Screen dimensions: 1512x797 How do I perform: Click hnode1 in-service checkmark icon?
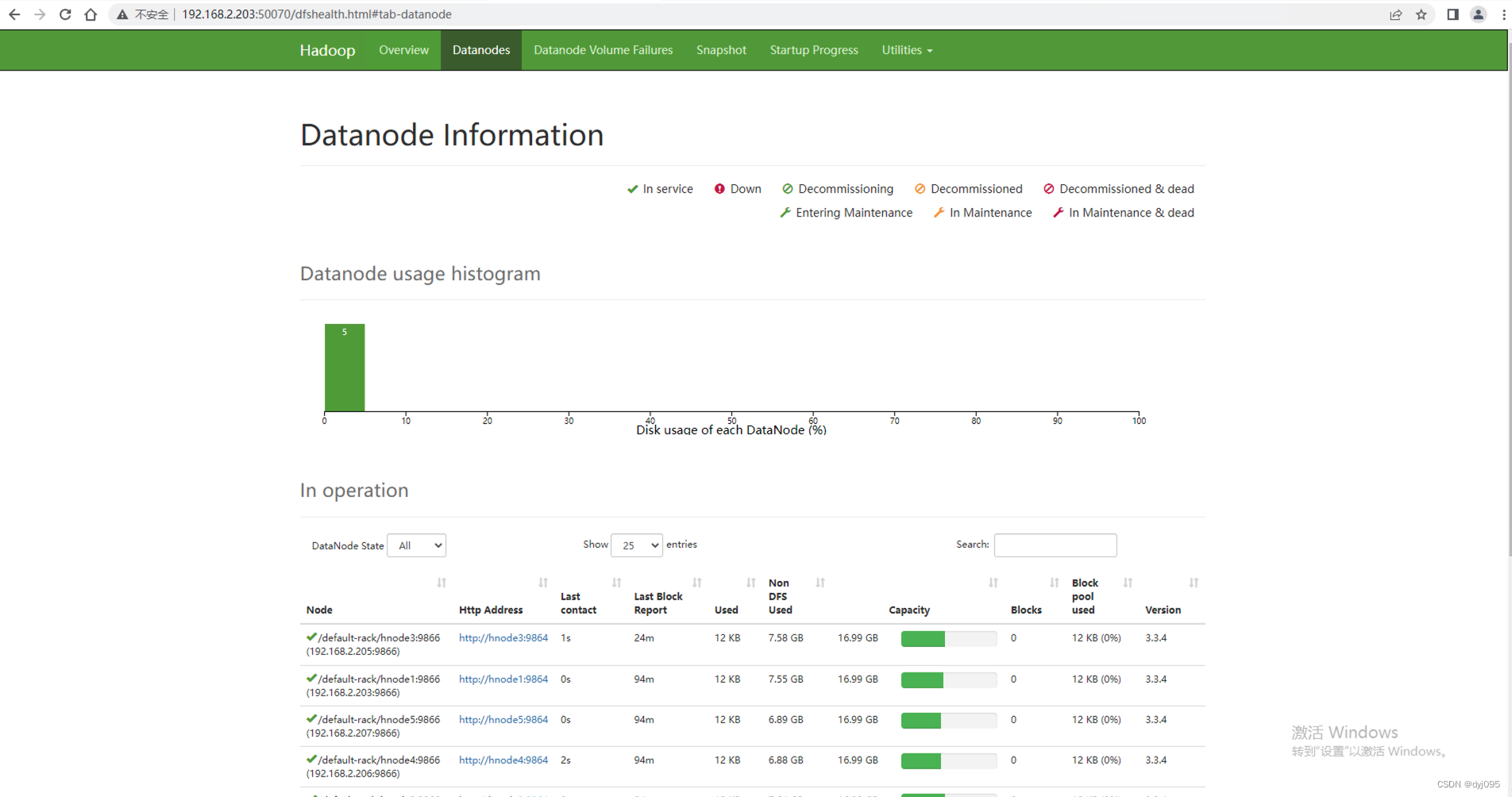tap(311, 678)
